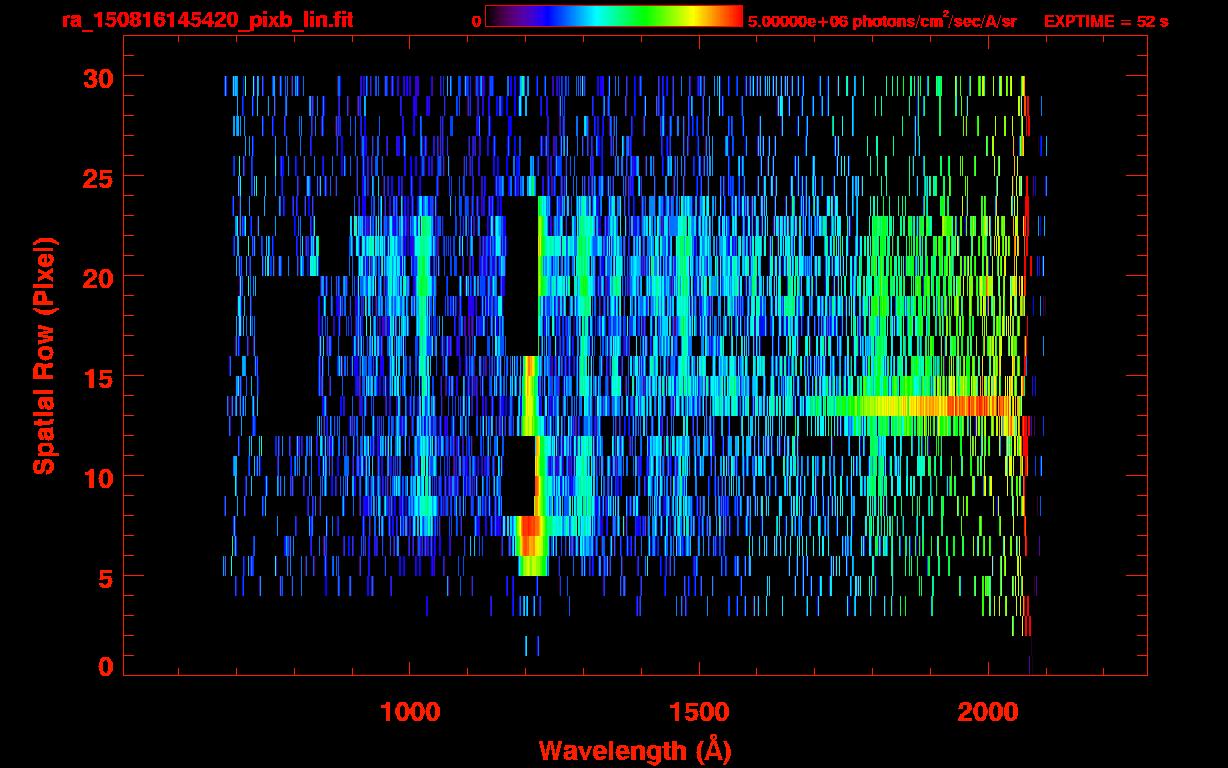Click the x-axis tick label 1000

point(410,712)
